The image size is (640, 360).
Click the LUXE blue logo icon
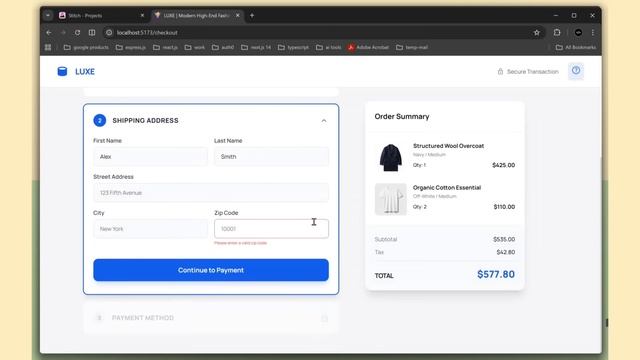[62, 71]
